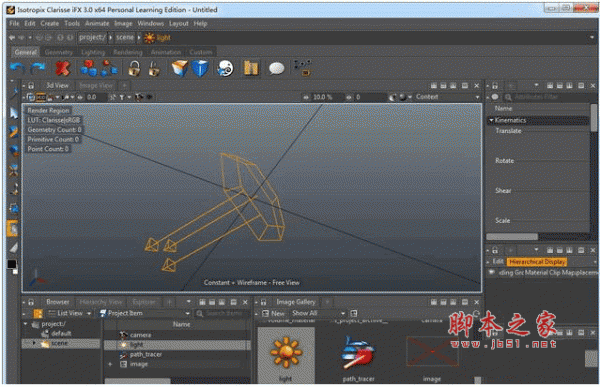Expand the image item plus sign
Image resolution: width=600 pixels, height=387 pixels.
110,364
